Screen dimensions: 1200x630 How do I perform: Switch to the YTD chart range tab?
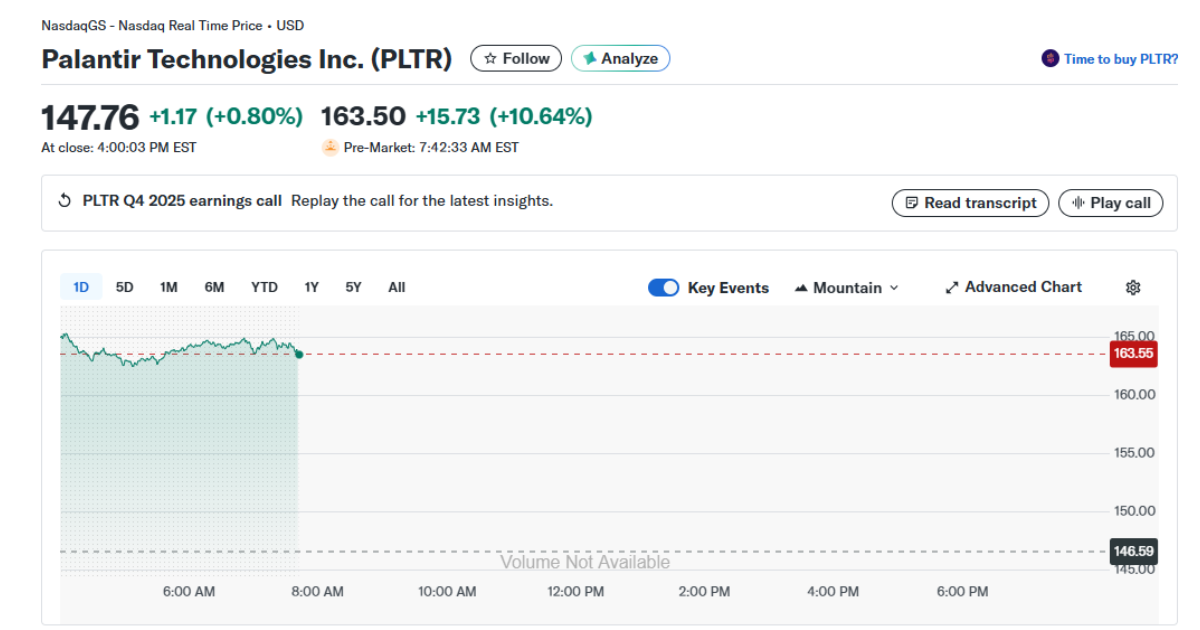[264, 287]
